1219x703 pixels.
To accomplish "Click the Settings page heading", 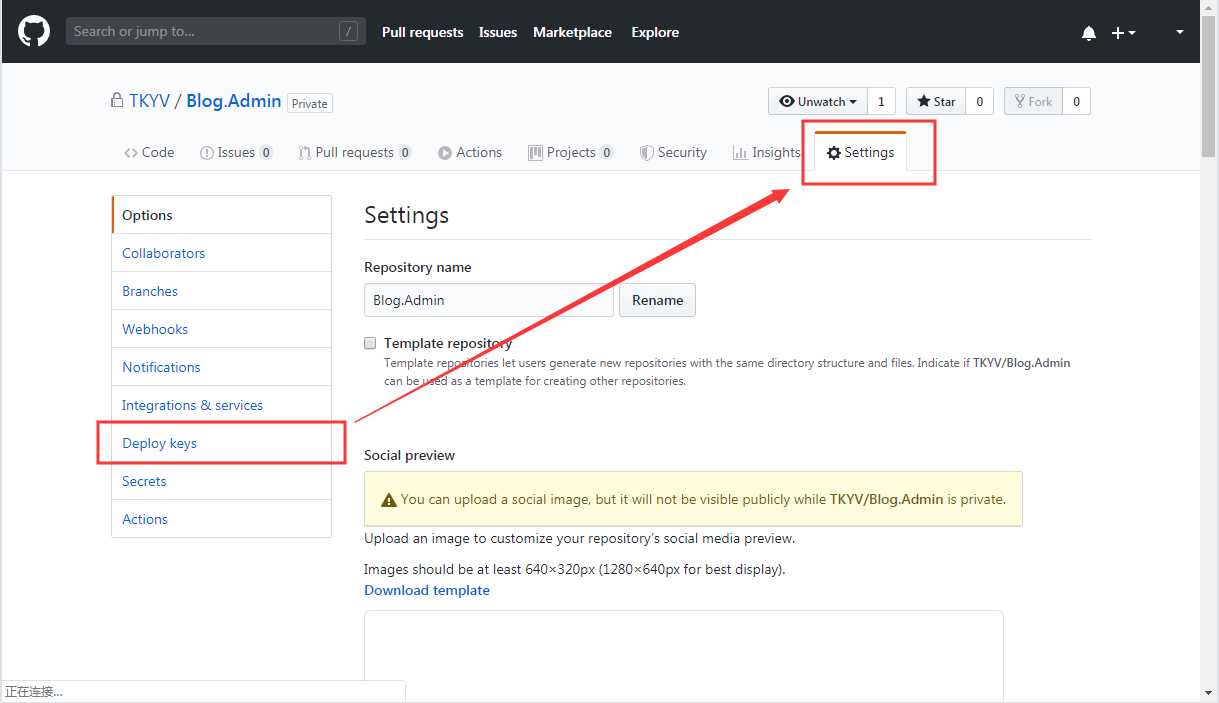I will (406, 215).
